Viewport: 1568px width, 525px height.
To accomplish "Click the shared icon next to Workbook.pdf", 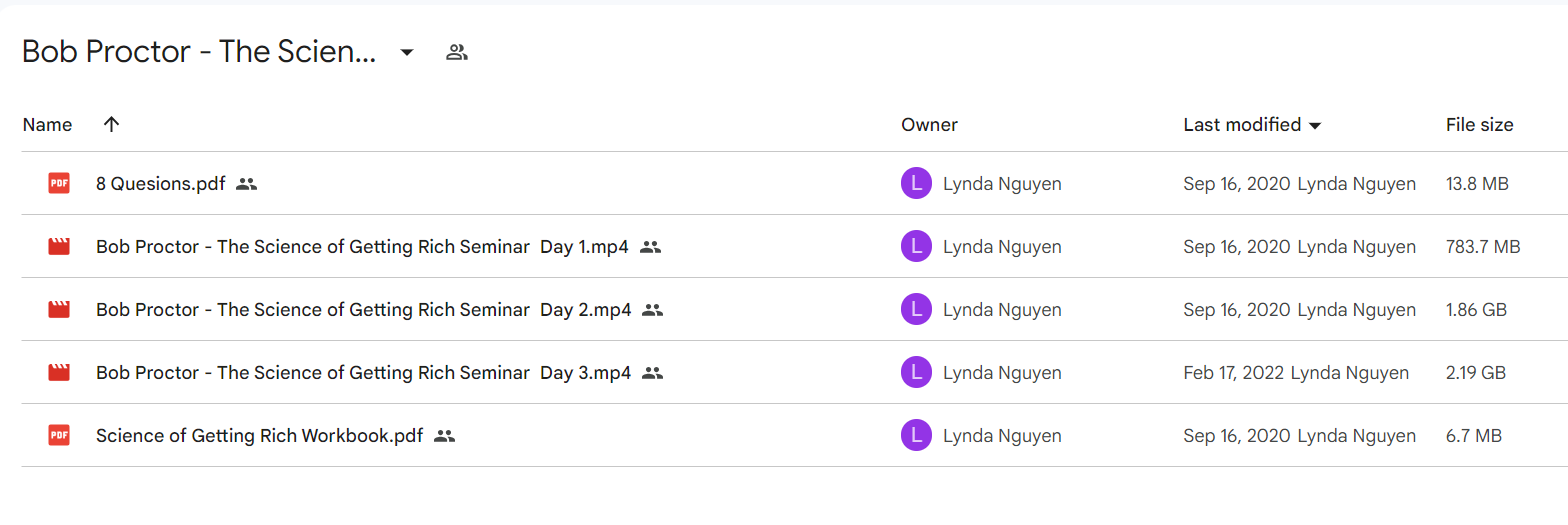I will pos(445,436).
